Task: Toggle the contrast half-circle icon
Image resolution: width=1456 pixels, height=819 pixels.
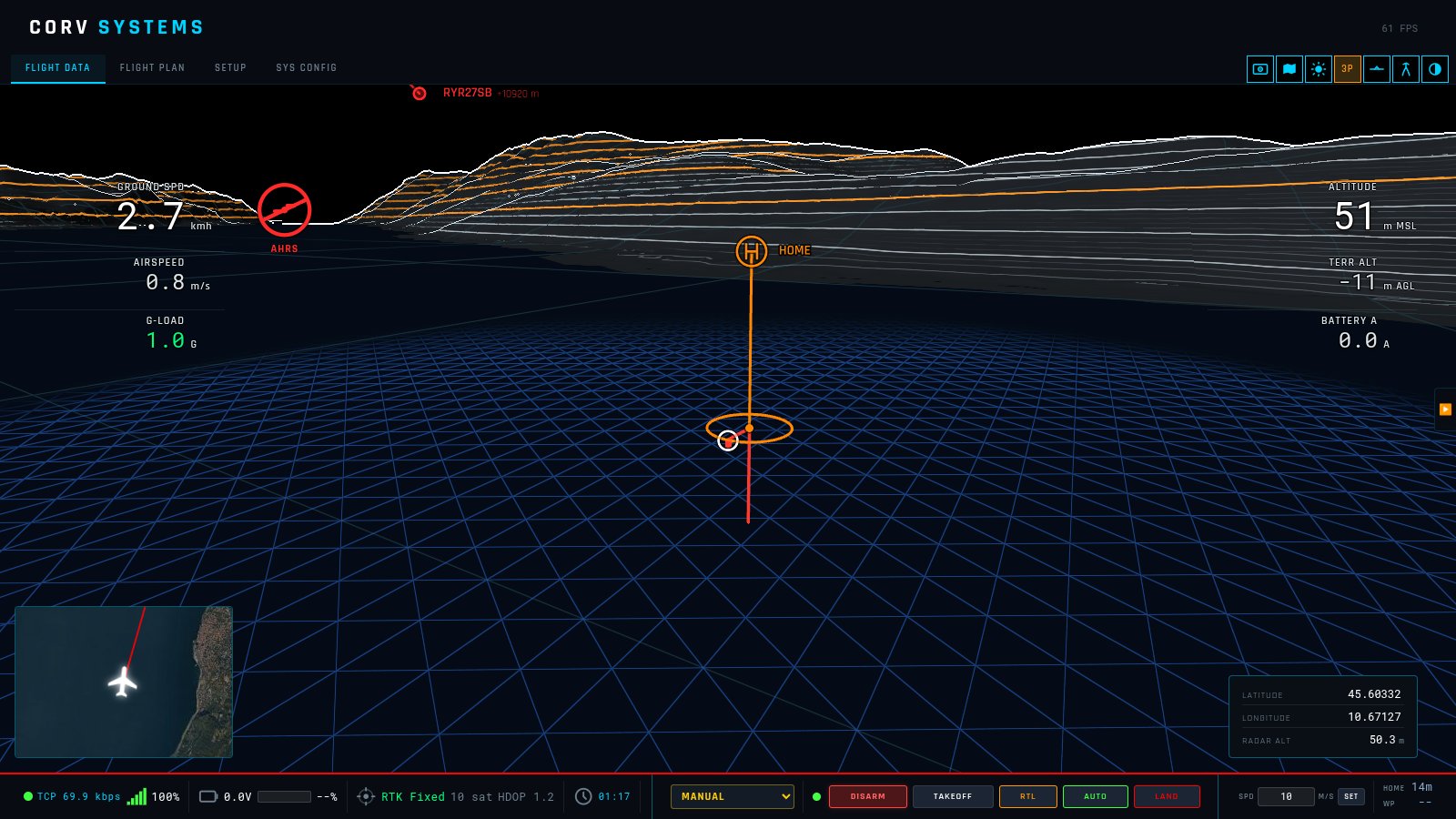Action: (1435, 69)
